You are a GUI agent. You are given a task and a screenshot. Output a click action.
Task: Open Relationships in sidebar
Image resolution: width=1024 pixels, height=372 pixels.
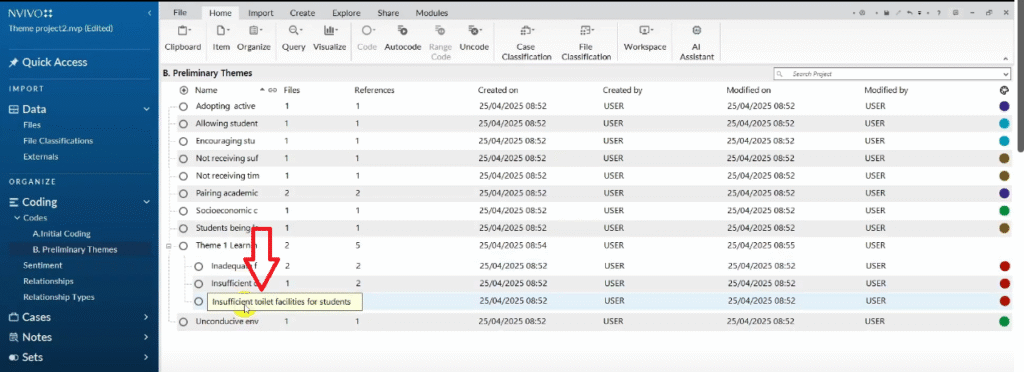click(x=48, y=281)
